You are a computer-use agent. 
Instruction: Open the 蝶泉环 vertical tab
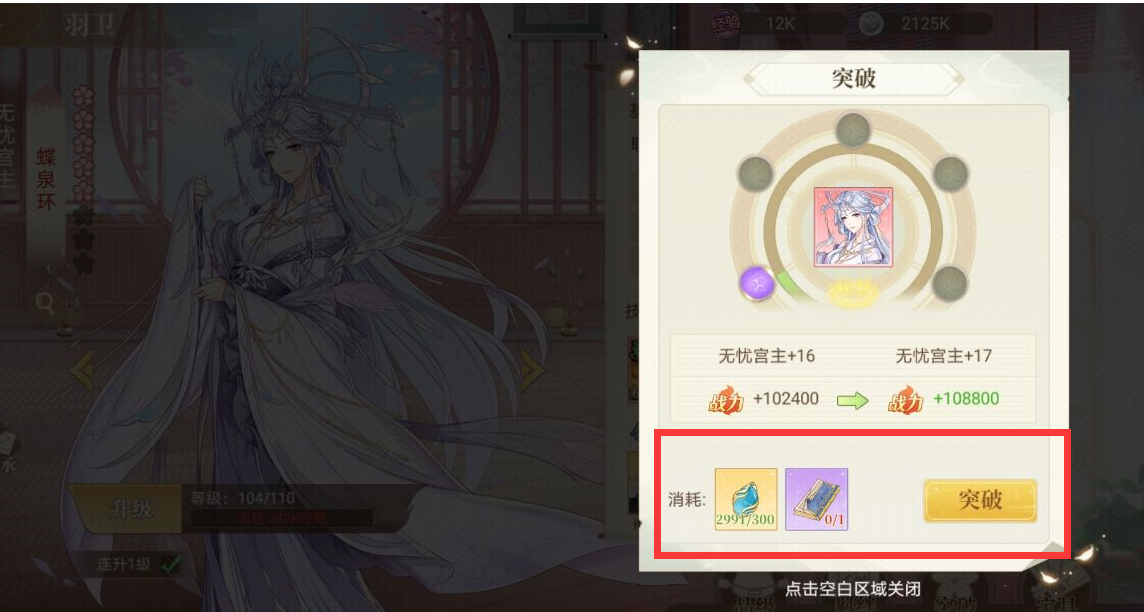(x=46, y=180)
